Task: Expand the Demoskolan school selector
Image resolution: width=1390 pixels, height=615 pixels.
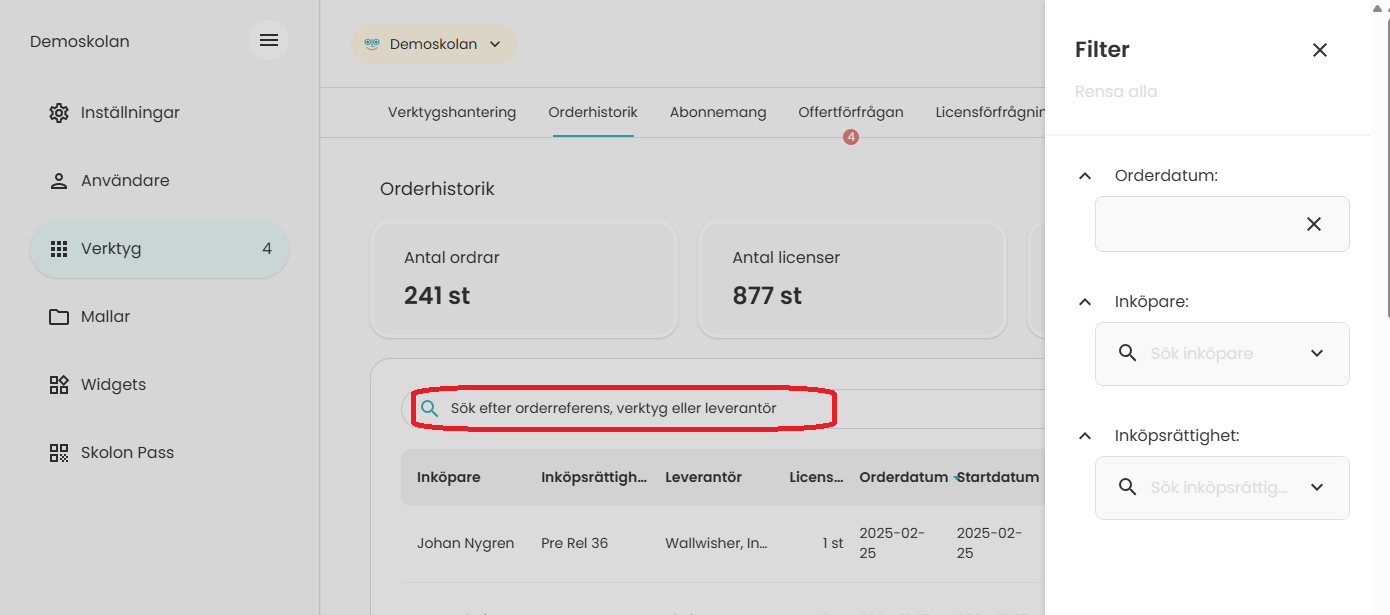Action: point(433,44)
